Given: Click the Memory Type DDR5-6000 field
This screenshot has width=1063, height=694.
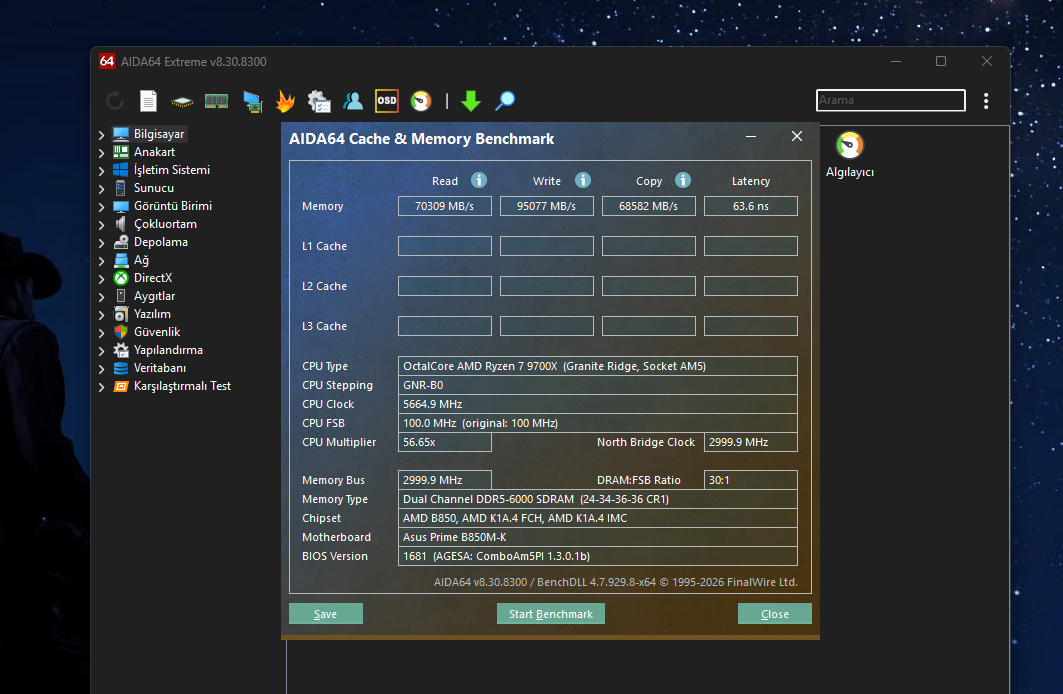Looking at the screenshot, I should tap(597, 499).
